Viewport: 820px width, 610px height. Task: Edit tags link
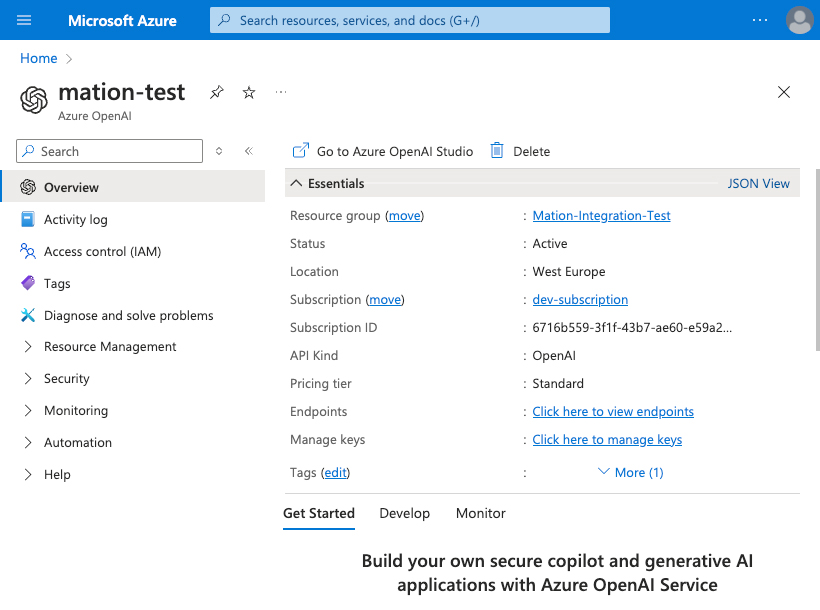[x=335, y=472]
